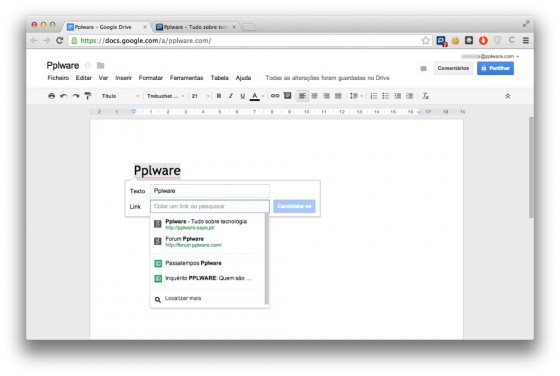Image resolution: width=560 pixels, height=376 pixels.
Task: Open the text color picker
Action: click(255, 96)
